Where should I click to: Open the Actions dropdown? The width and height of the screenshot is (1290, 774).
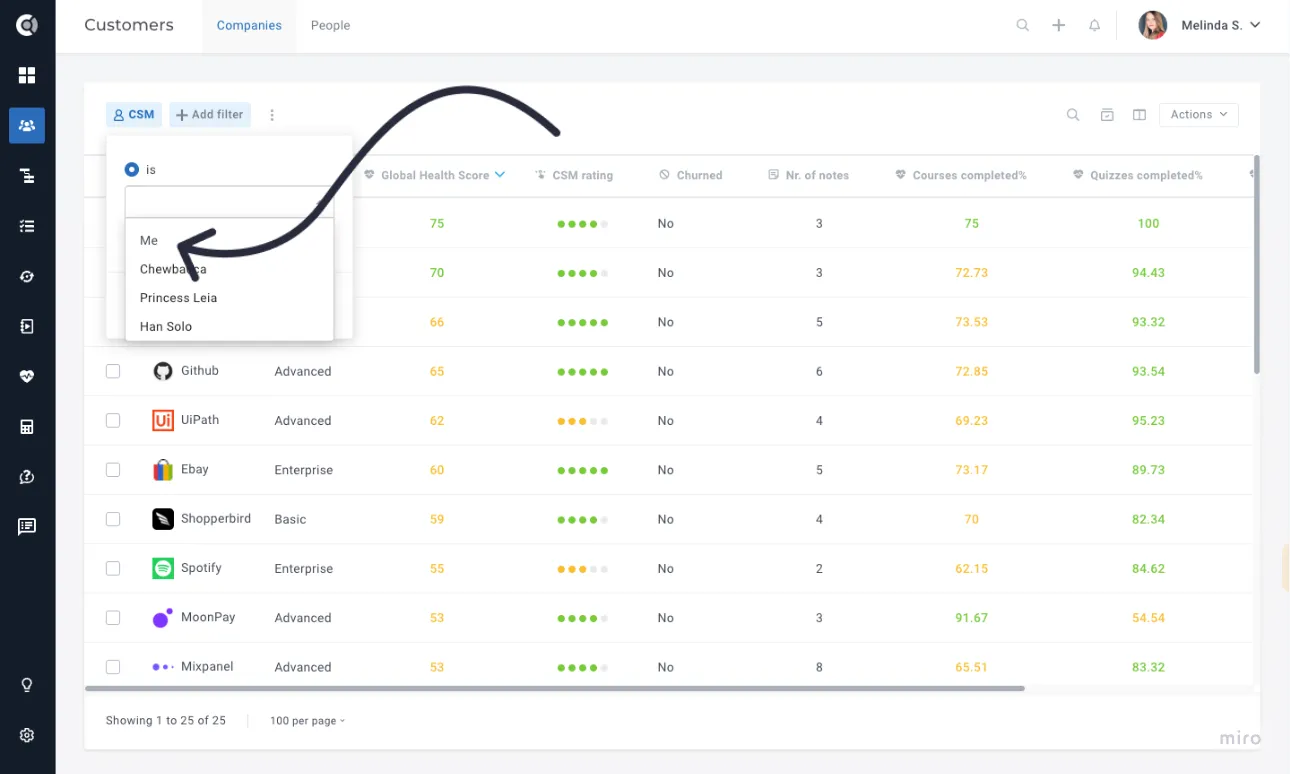(x=1199, y=115)
